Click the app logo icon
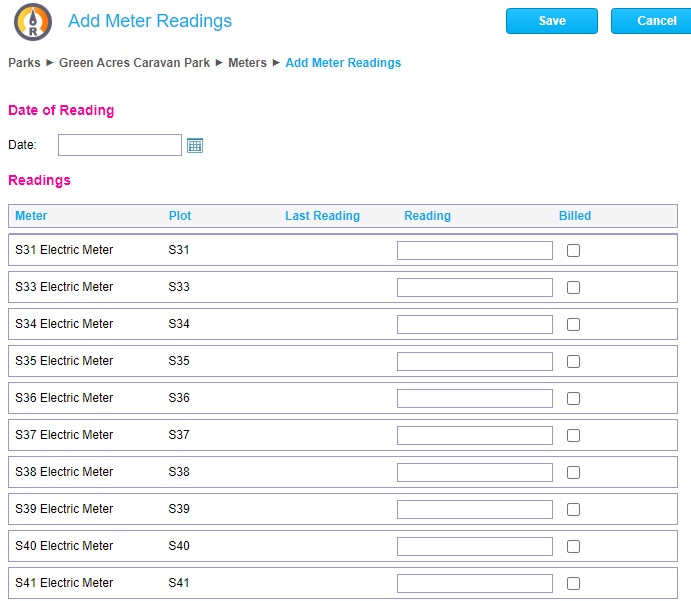Viewport: 691px width, 601px height. pyautogui.click(x=33, y=21)
